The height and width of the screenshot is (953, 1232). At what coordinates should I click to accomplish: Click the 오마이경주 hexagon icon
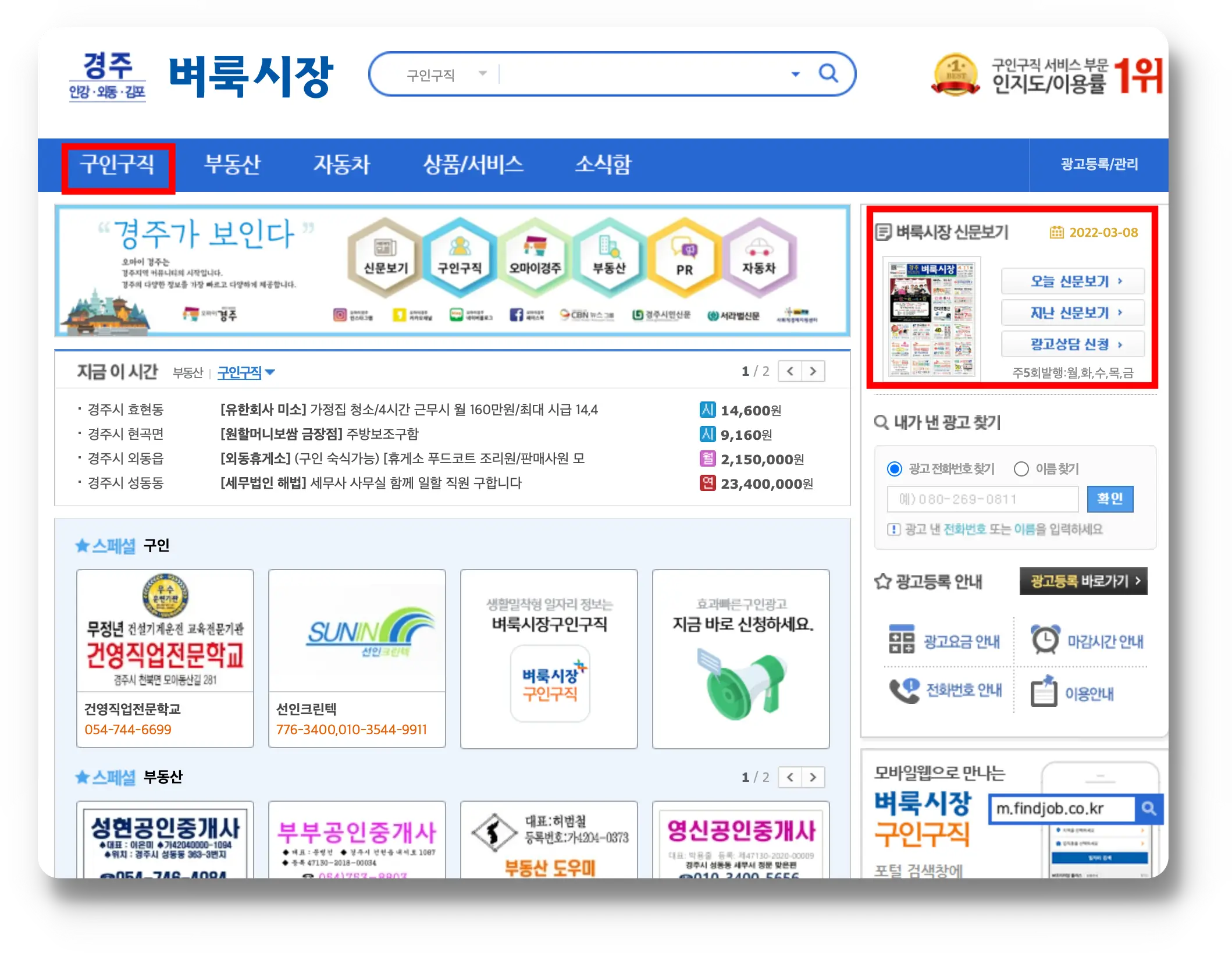tap(535, 257)
